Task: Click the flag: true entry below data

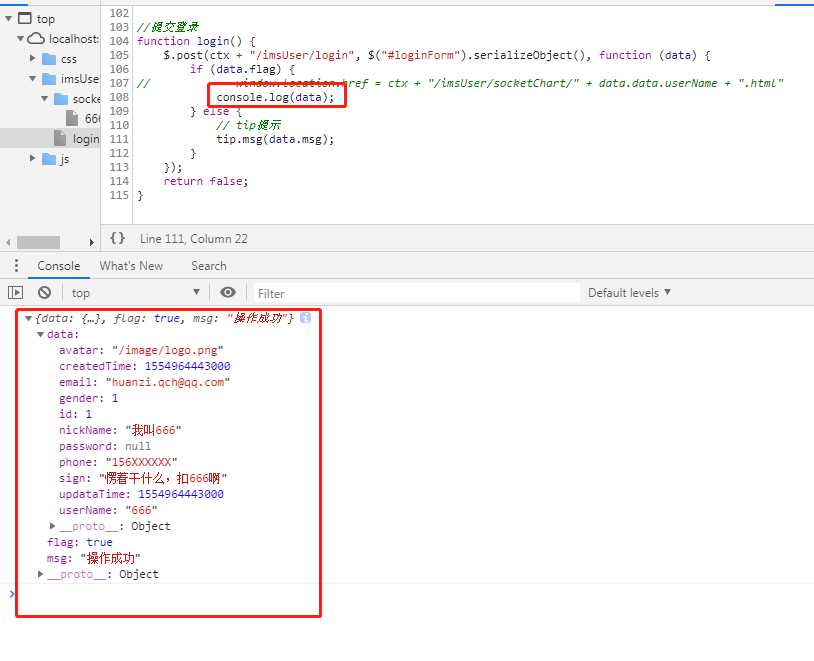Action: (79, 542)
